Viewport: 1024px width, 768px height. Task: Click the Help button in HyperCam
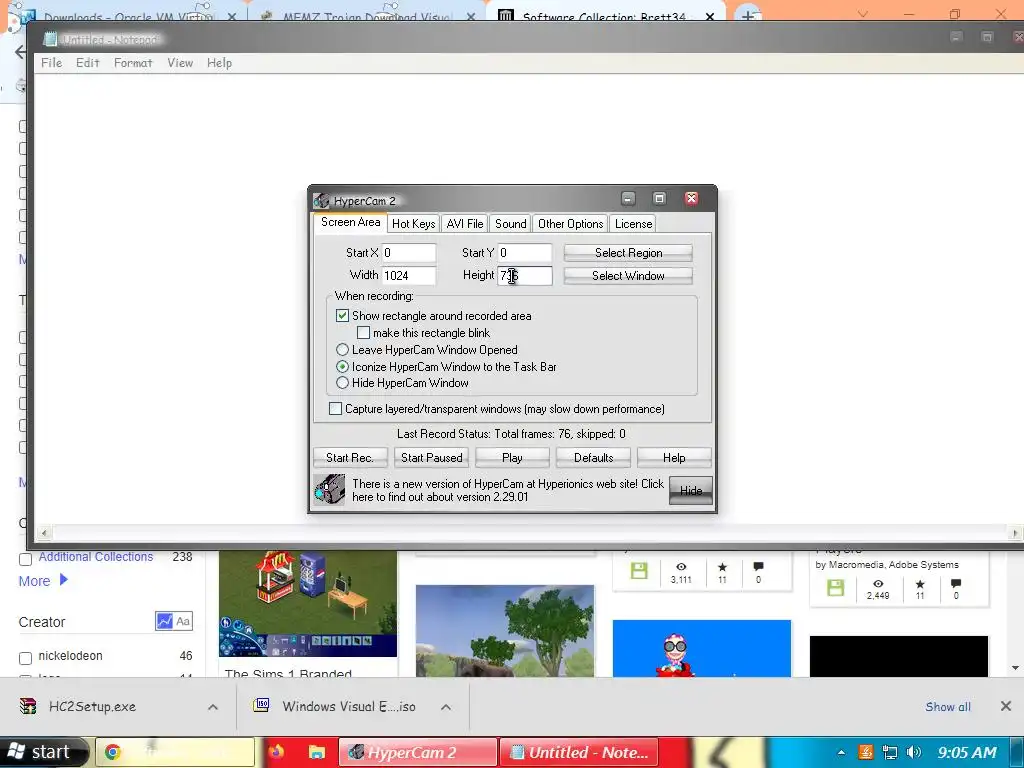(674, 458)
